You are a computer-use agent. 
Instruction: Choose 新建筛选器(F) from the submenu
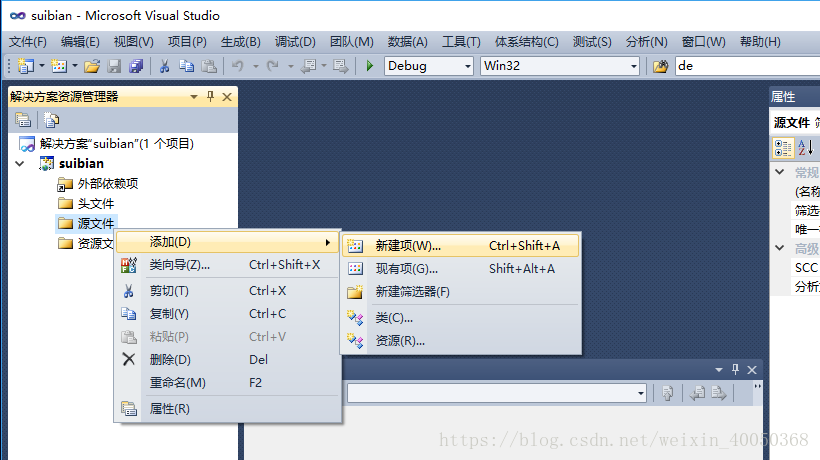point(460,292)
